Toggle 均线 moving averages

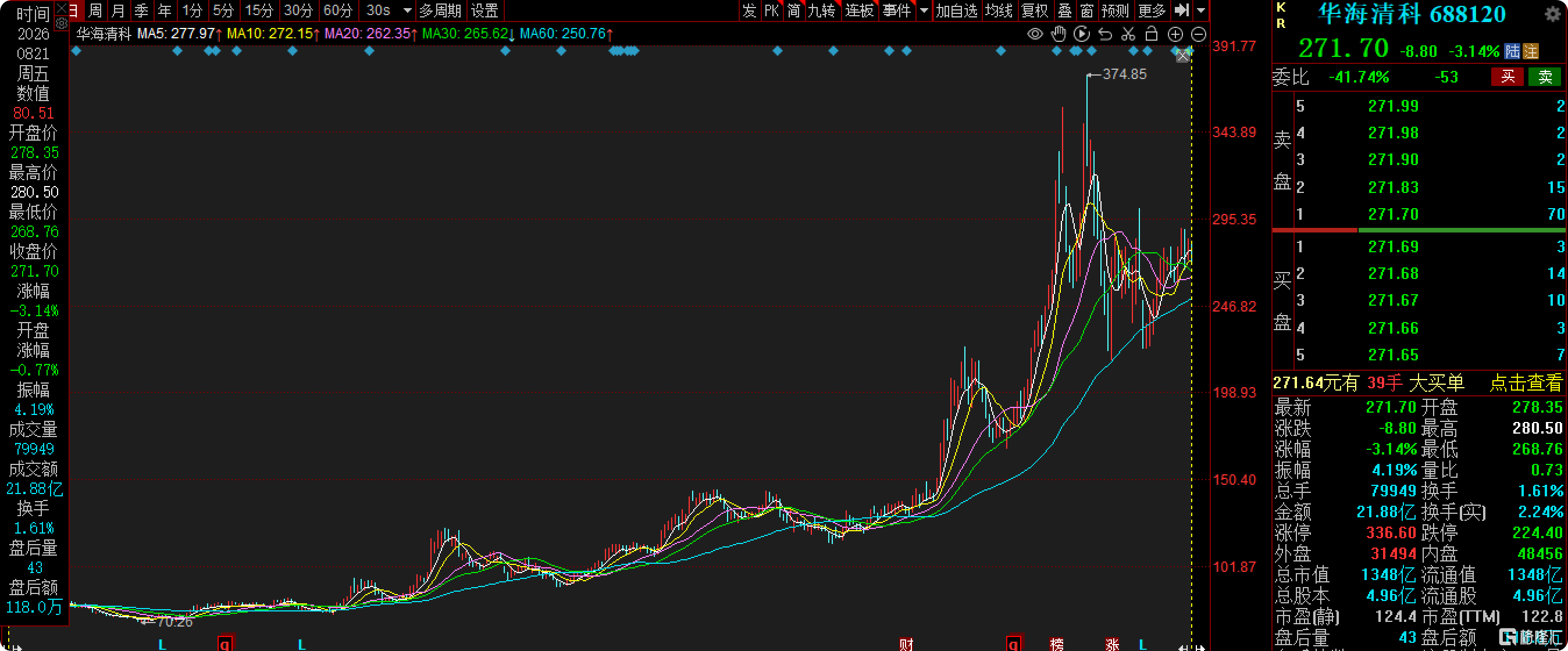999,10
